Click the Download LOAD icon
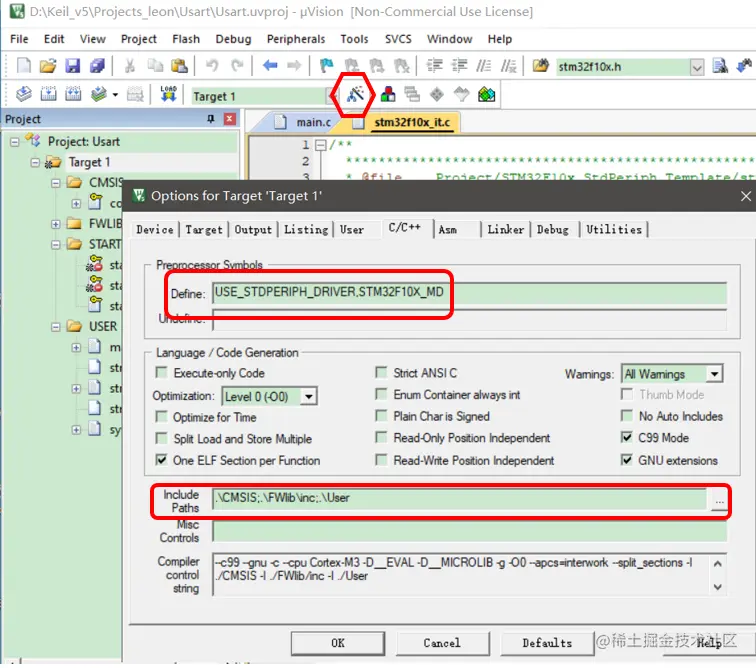The width and height of the screenshot is (756, 668). [x=168, y=94]
